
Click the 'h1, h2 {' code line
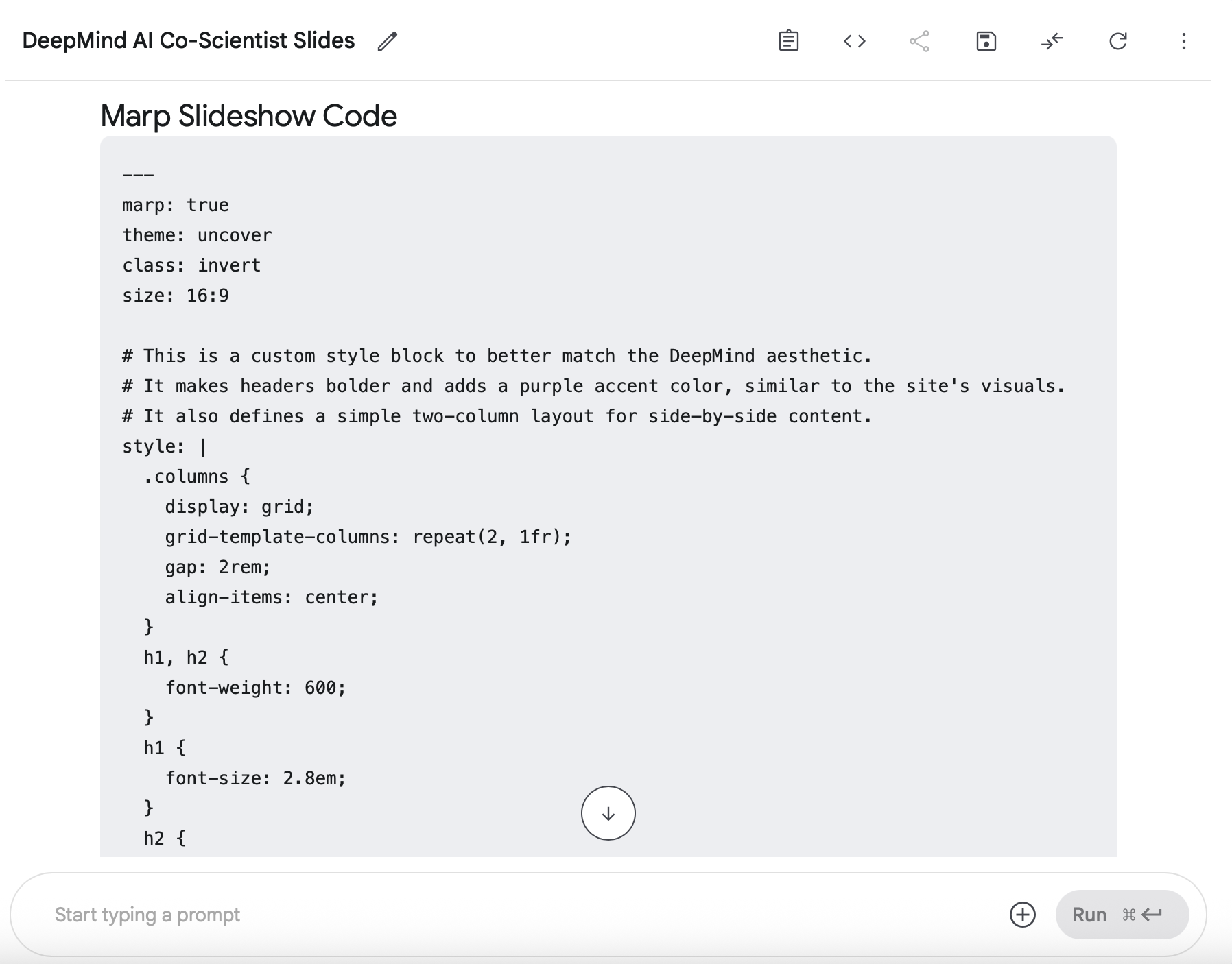187,658
